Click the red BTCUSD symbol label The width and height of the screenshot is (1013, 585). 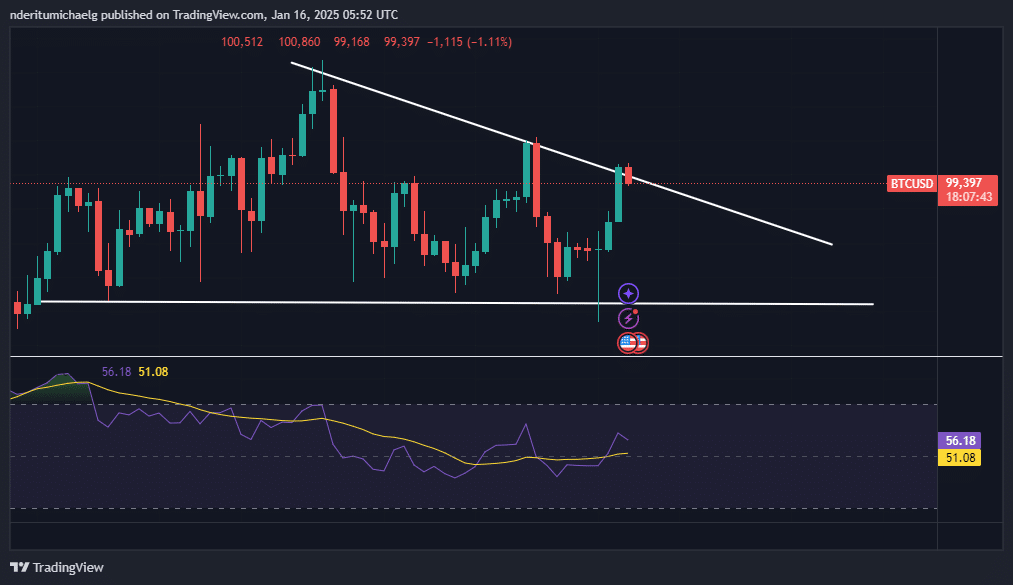coord(912,183)
